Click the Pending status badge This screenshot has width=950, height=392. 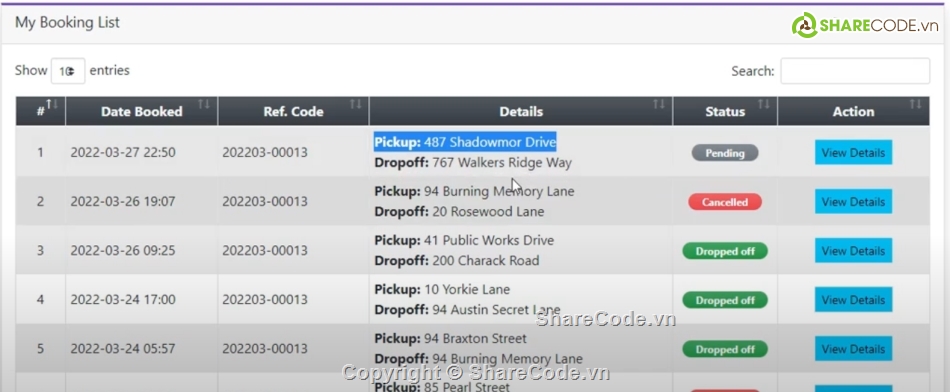pyautogui.click(x=725, y=153)
